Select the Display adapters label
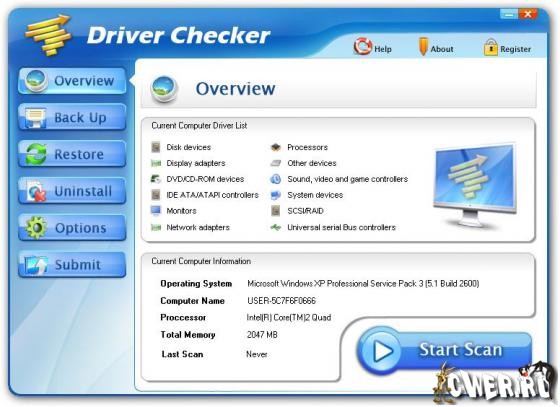The width and height of the screenshot is (560, 407). pyautogui.click(x=196, y=163)
